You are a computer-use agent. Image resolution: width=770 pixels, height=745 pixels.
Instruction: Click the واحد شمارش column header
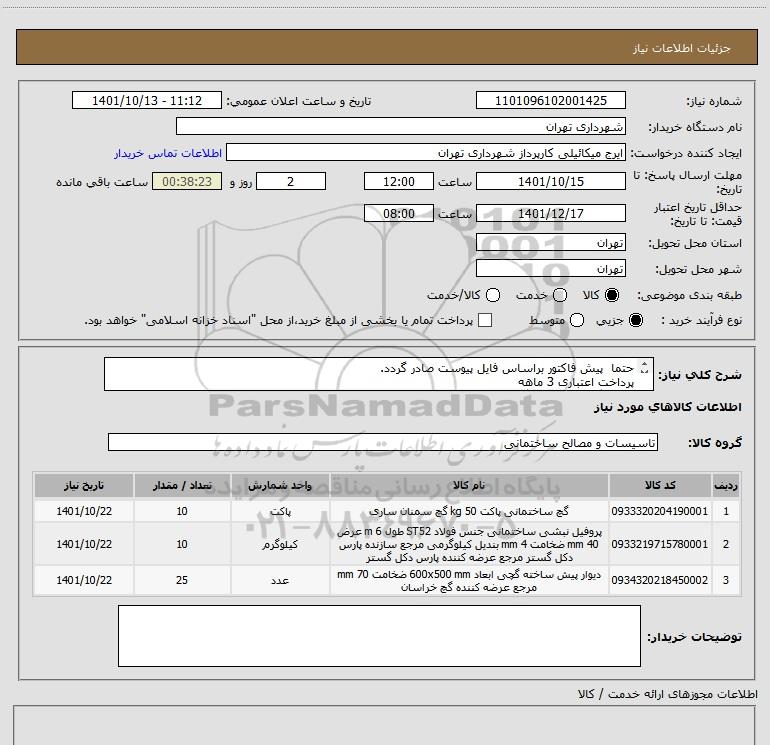pyautogui.click(x=280, y=485)
